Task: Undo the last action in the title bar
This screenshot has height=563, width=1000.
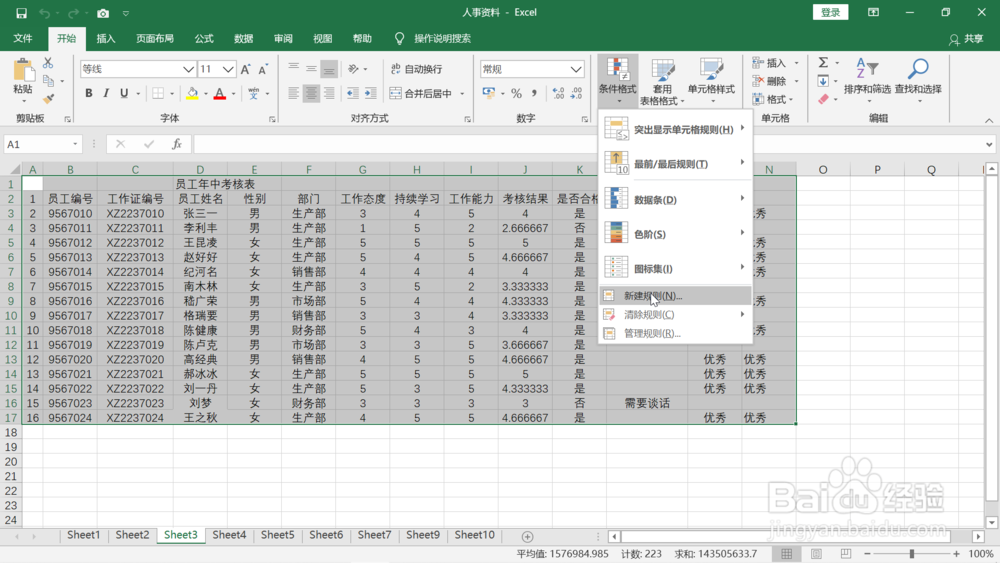Action: [x=45, y=13]
